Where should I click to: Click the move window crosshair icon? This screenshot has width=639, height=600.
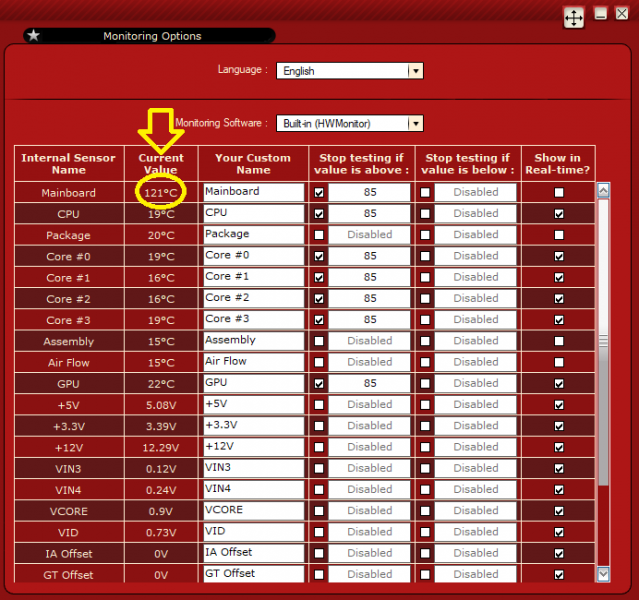pos(574,17)
